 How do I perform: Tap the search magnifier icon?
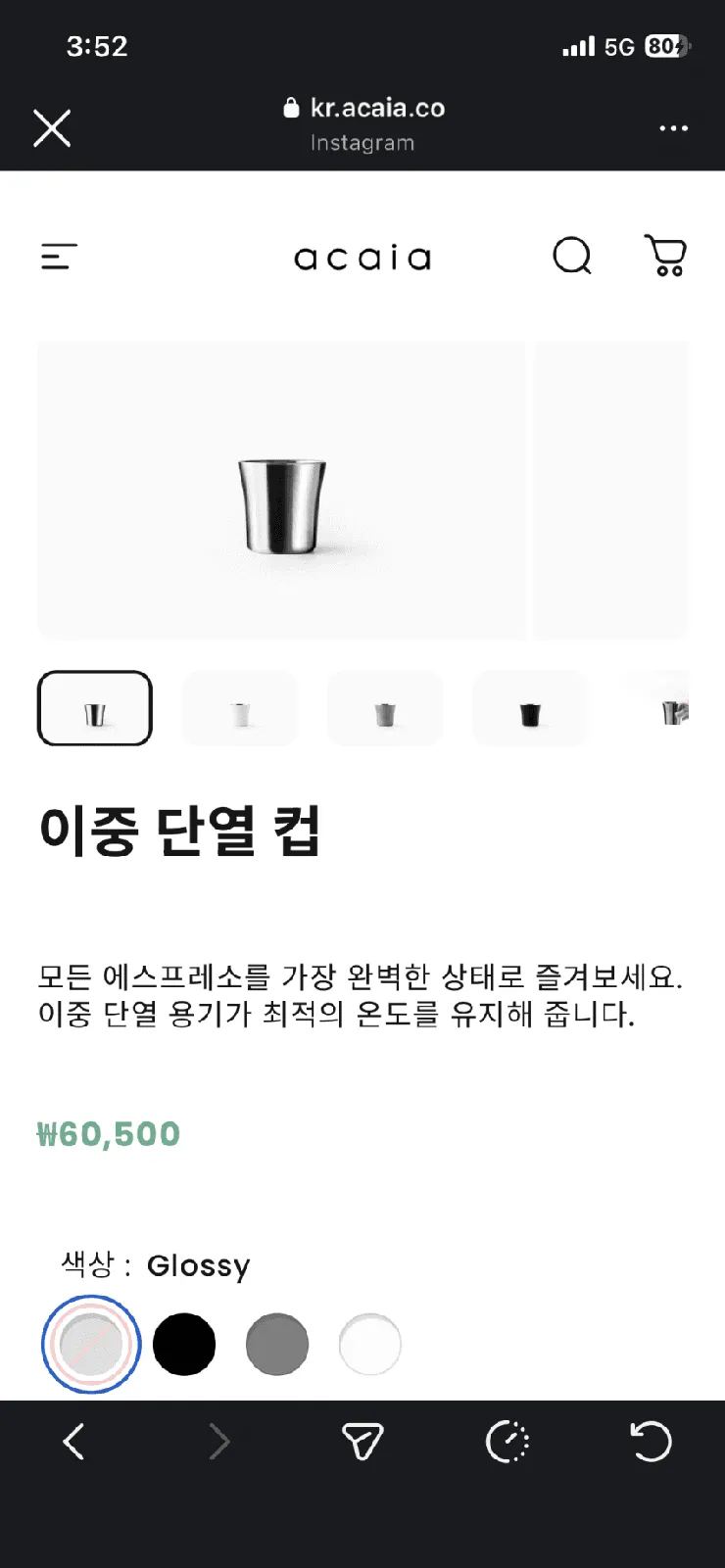tap(572, 257)
